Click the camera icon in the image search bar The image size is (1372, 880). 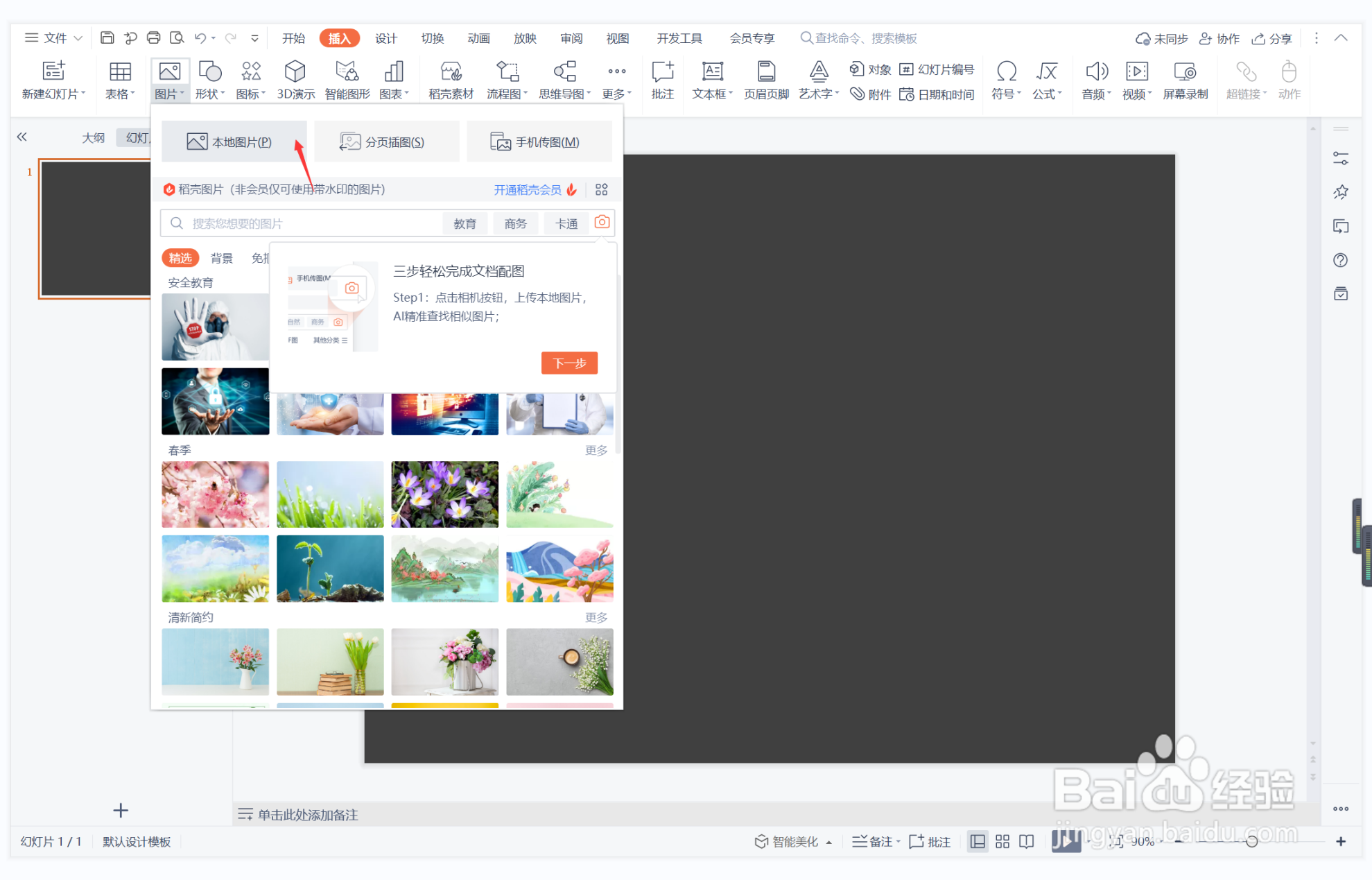click(601, 222)
